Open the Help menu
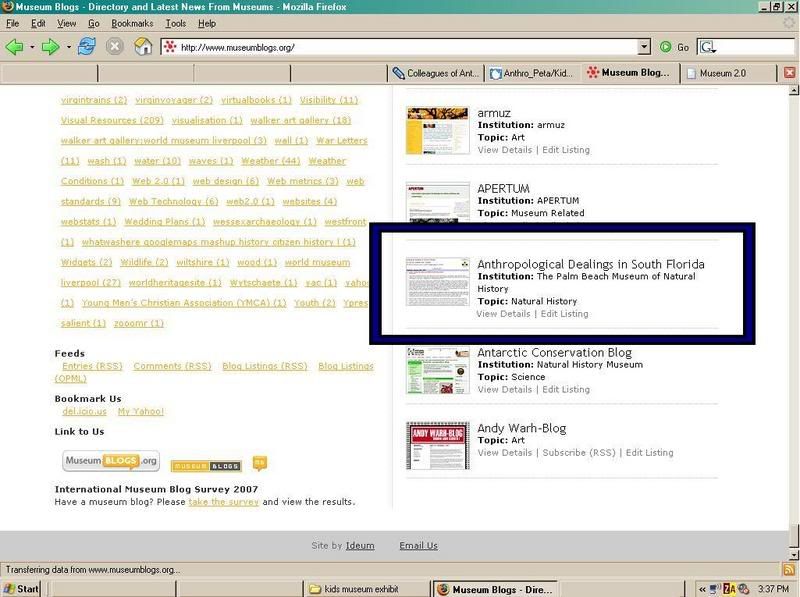 tap(207, 23)
